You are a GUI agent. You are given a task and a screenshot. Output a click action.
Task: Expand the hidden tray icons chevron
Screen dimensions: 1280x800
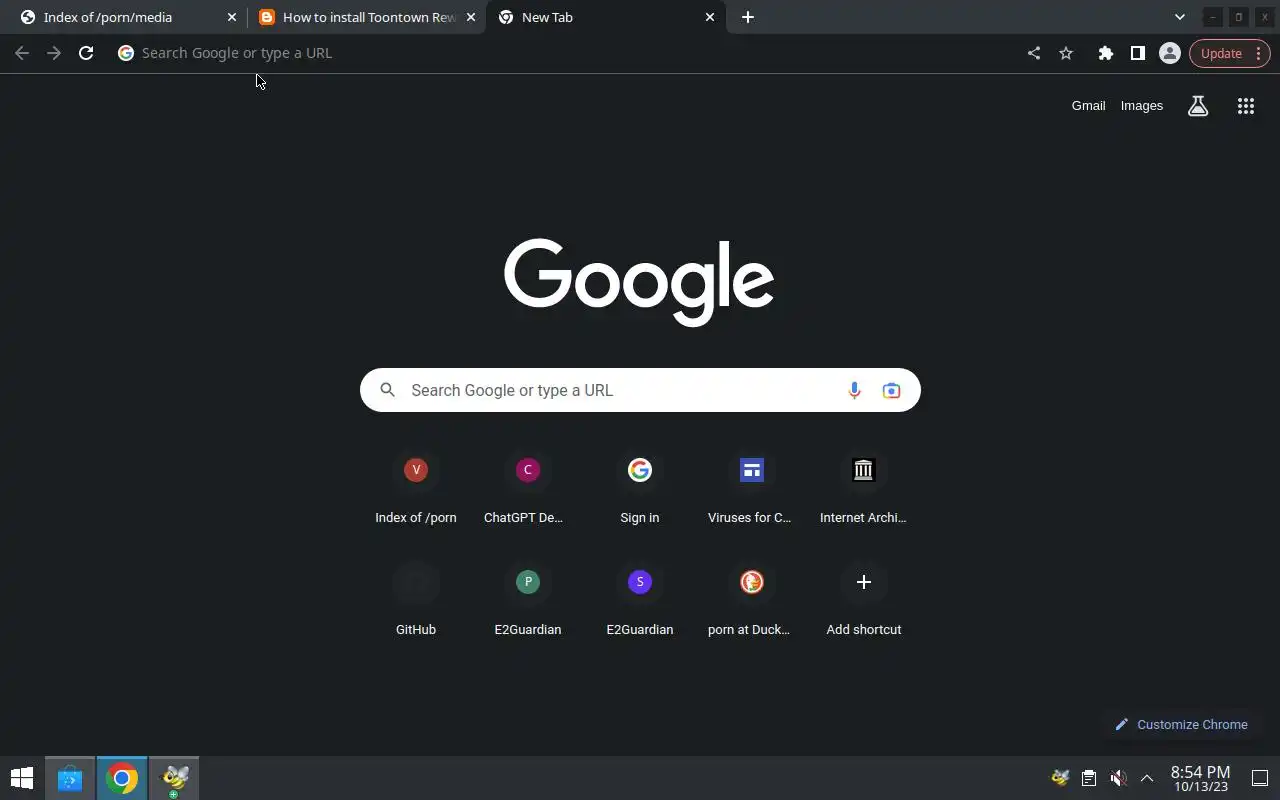pyautogui.click(x=1147, y=778)
